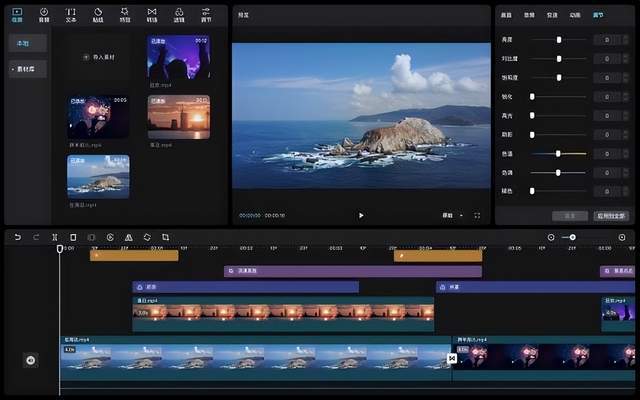Toggle mute on the main video track

coord(30,360)
